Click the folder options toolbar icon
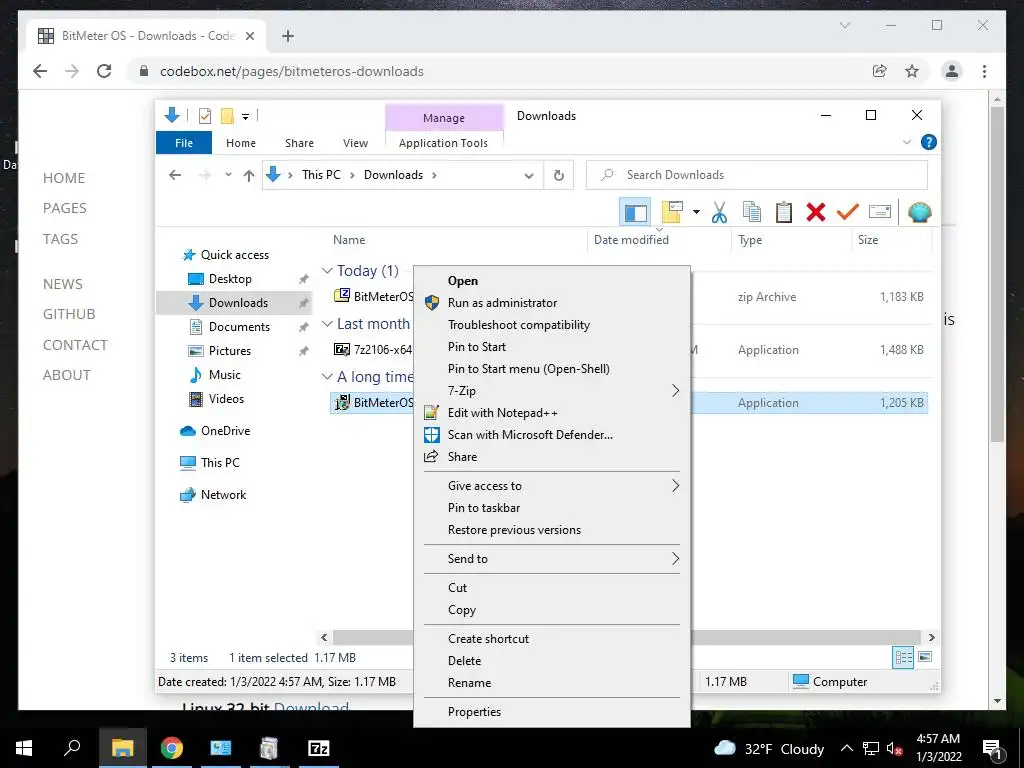This screenshot has height=768, width=1024. coord(672,212)
